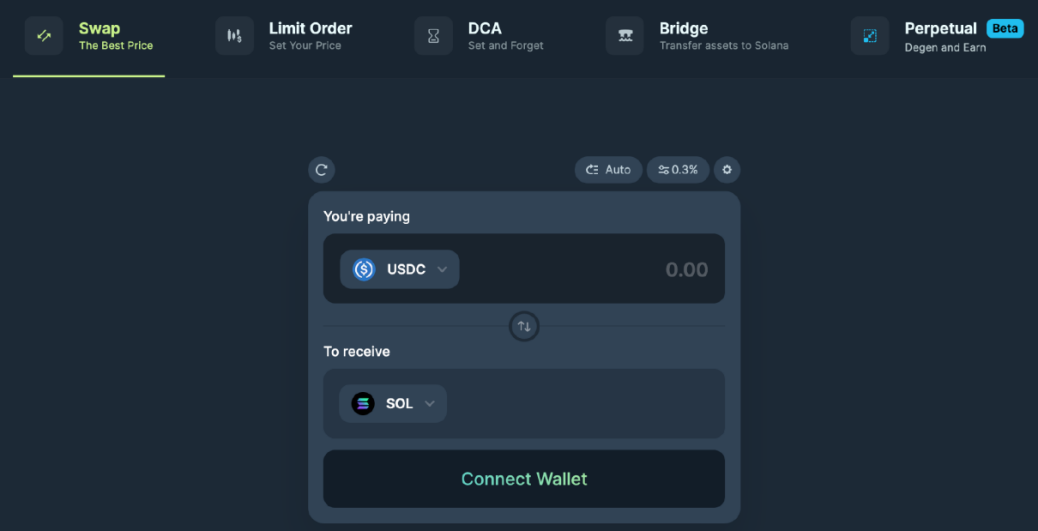Image resolution: width=1038 pixels, height=531 pixels.
Task: Click the USDC token logo
Action: (x=364, y=269)
